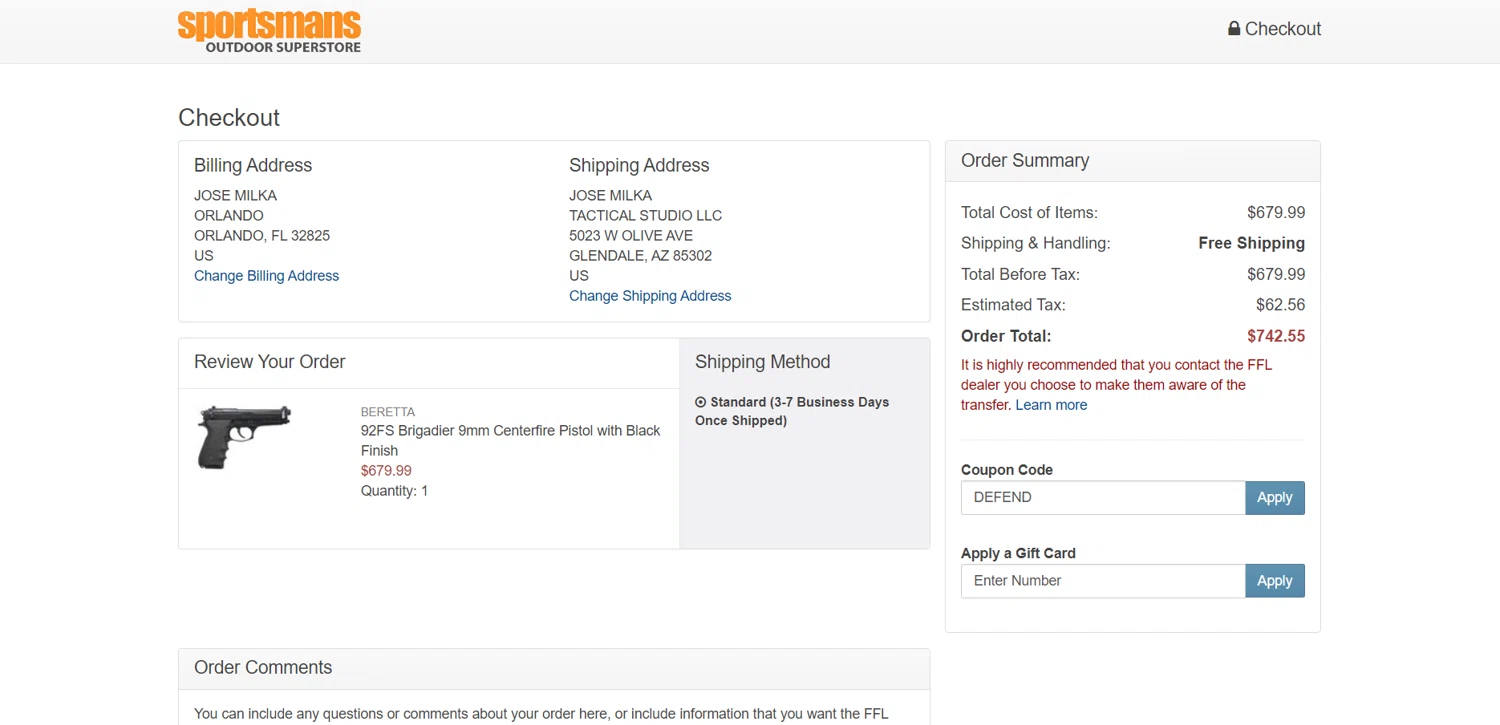Image resolution: width=1500 pixels, height=725 pixels.
Task: Select the Standard shipping radio button
Action: pos(701,402)
